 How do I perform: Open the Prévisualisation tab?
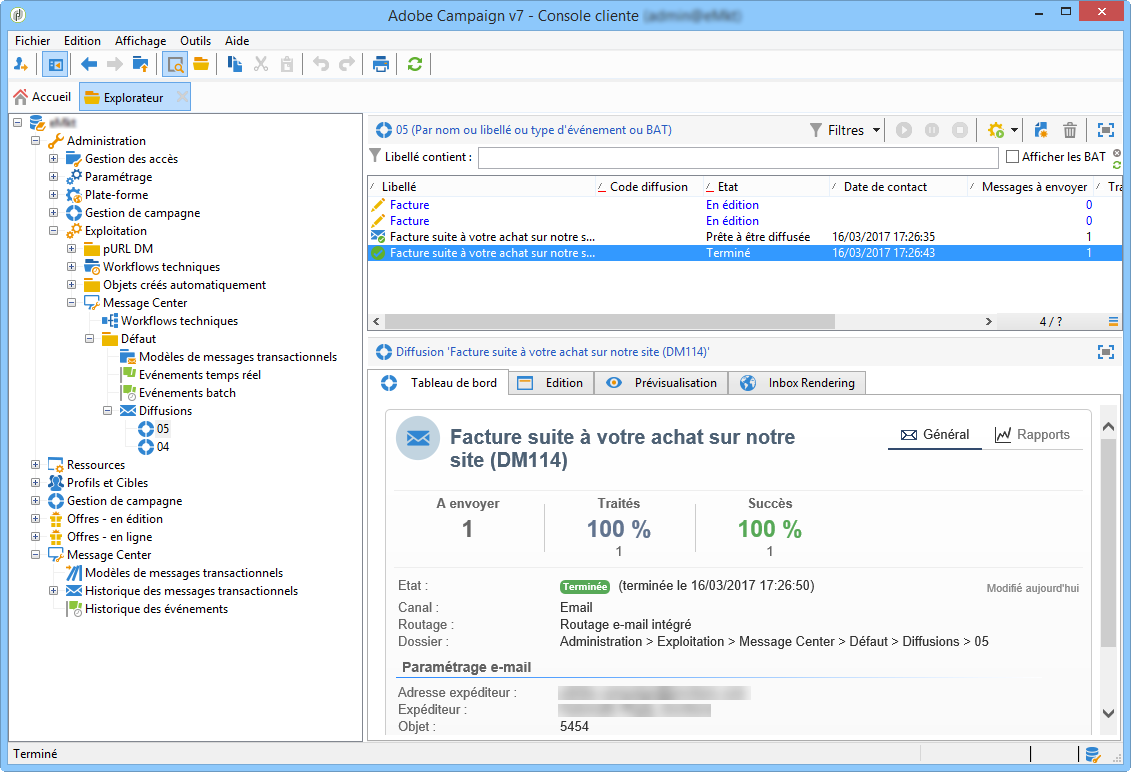[661, 383]
